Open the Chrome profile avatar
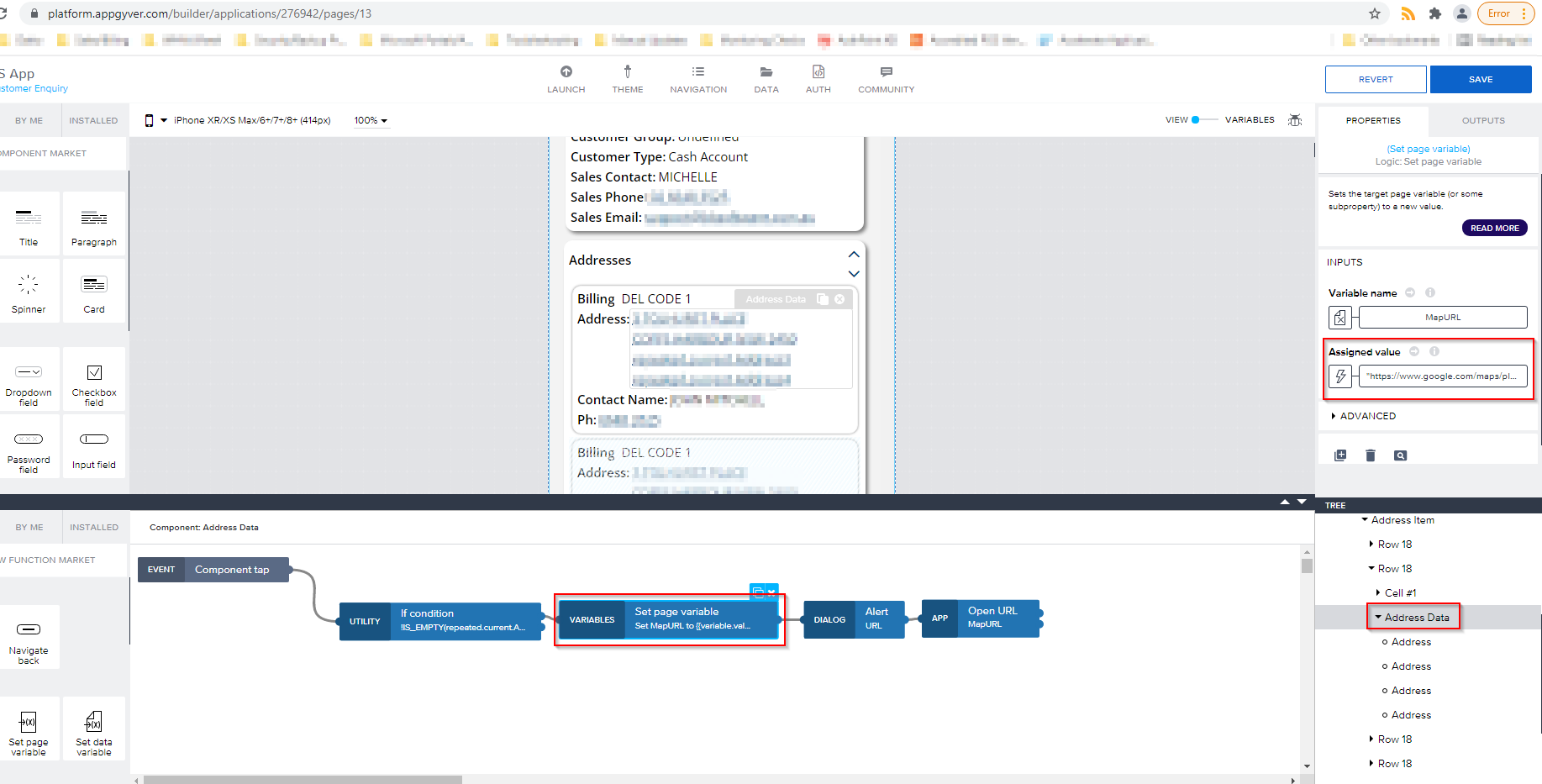The height and width of the screenshot is (784, 1542). pos(1462,13)
